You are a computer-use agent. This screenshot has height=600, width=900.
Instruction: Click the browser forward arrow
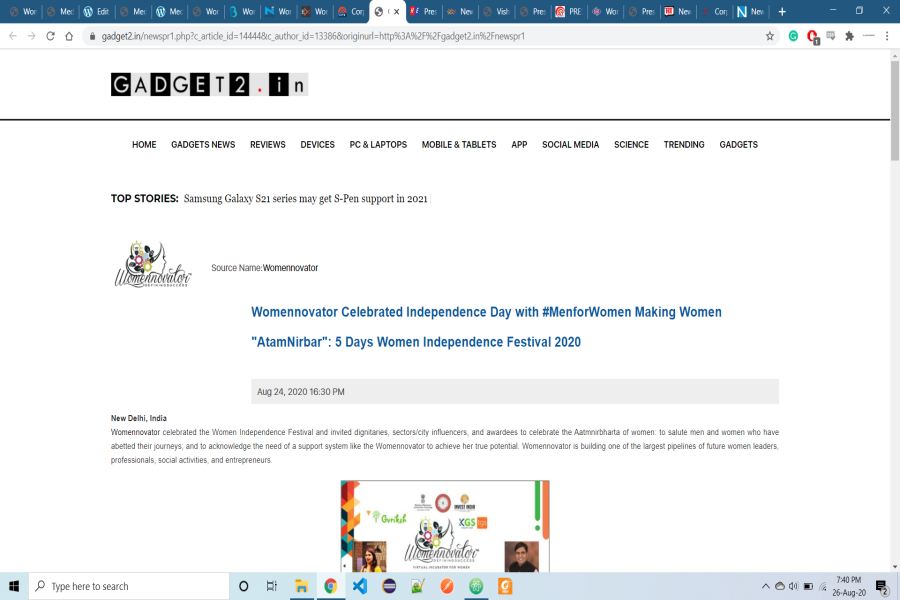pyautogui.click(x=32, y=36)
